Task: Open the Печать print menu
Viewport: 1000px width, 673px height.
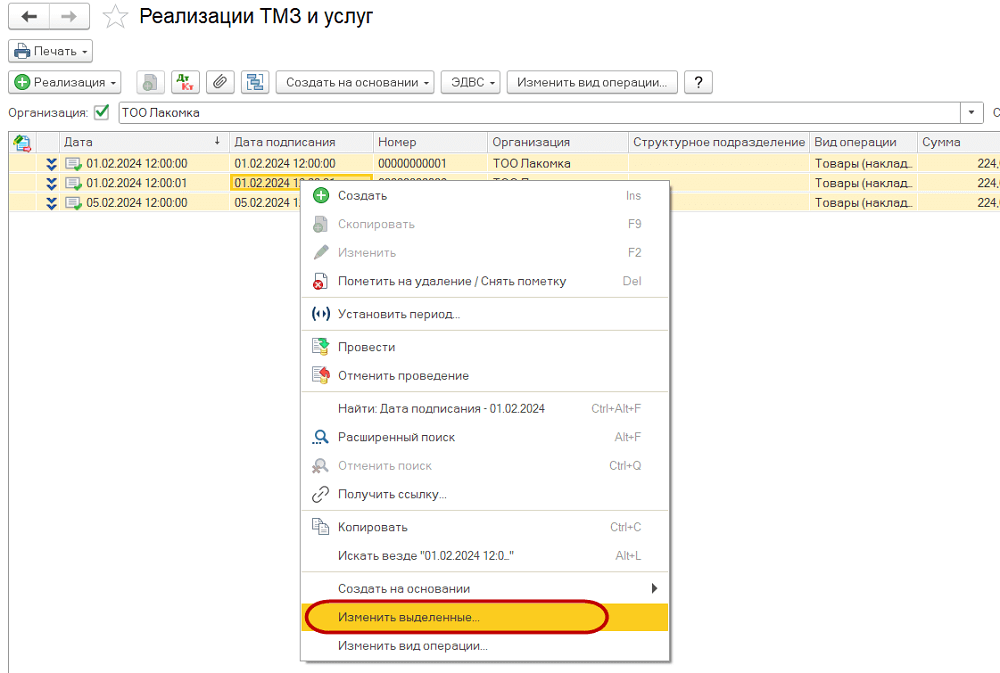Action: [50, 51]
